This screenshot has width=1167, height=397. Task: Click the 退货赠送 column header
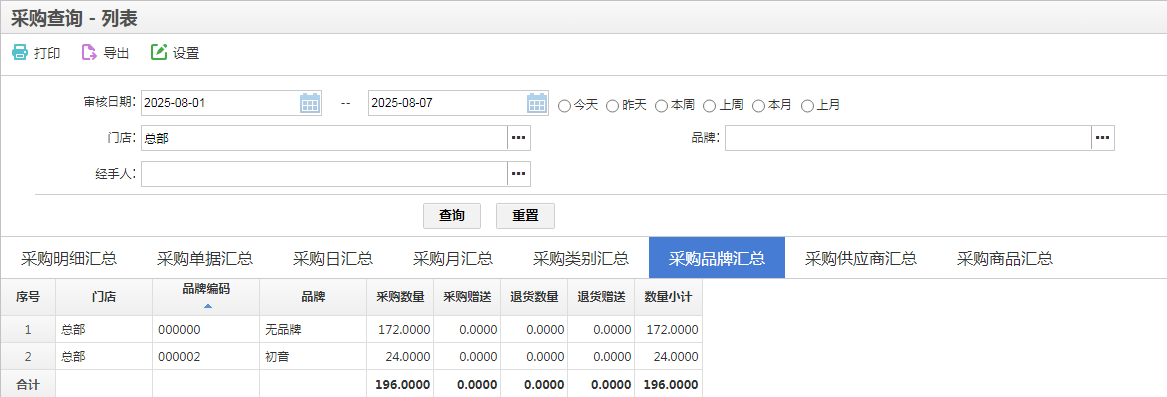601,296
